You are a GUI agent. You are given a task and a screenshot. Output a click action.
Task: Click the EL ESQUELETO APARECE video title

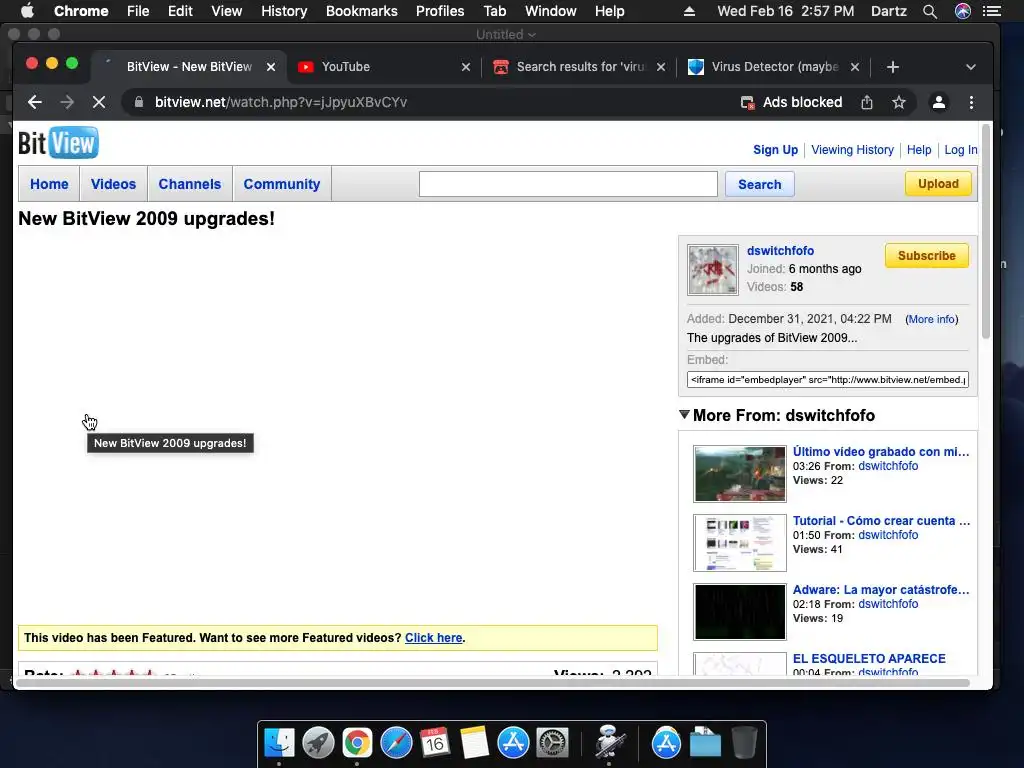tap(869, 658)
